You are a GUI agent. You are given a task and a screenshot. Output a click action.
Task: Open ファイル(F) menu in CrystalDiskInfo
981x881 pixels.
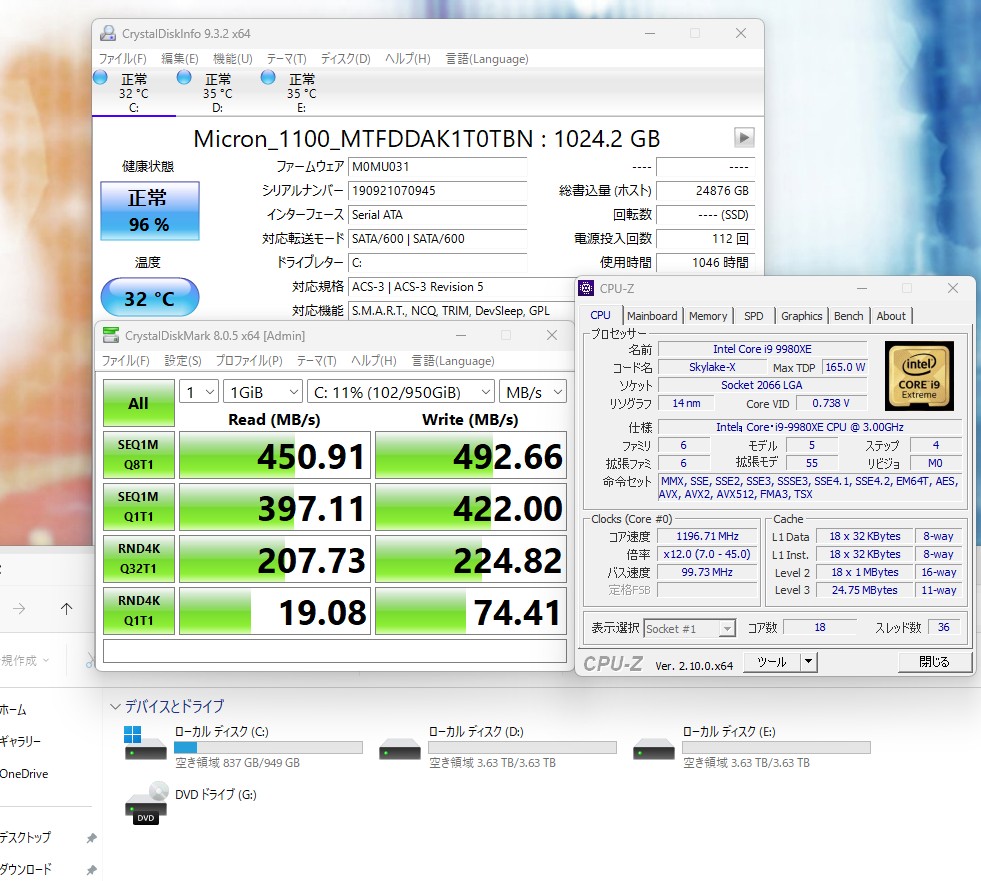pos(123,59)
